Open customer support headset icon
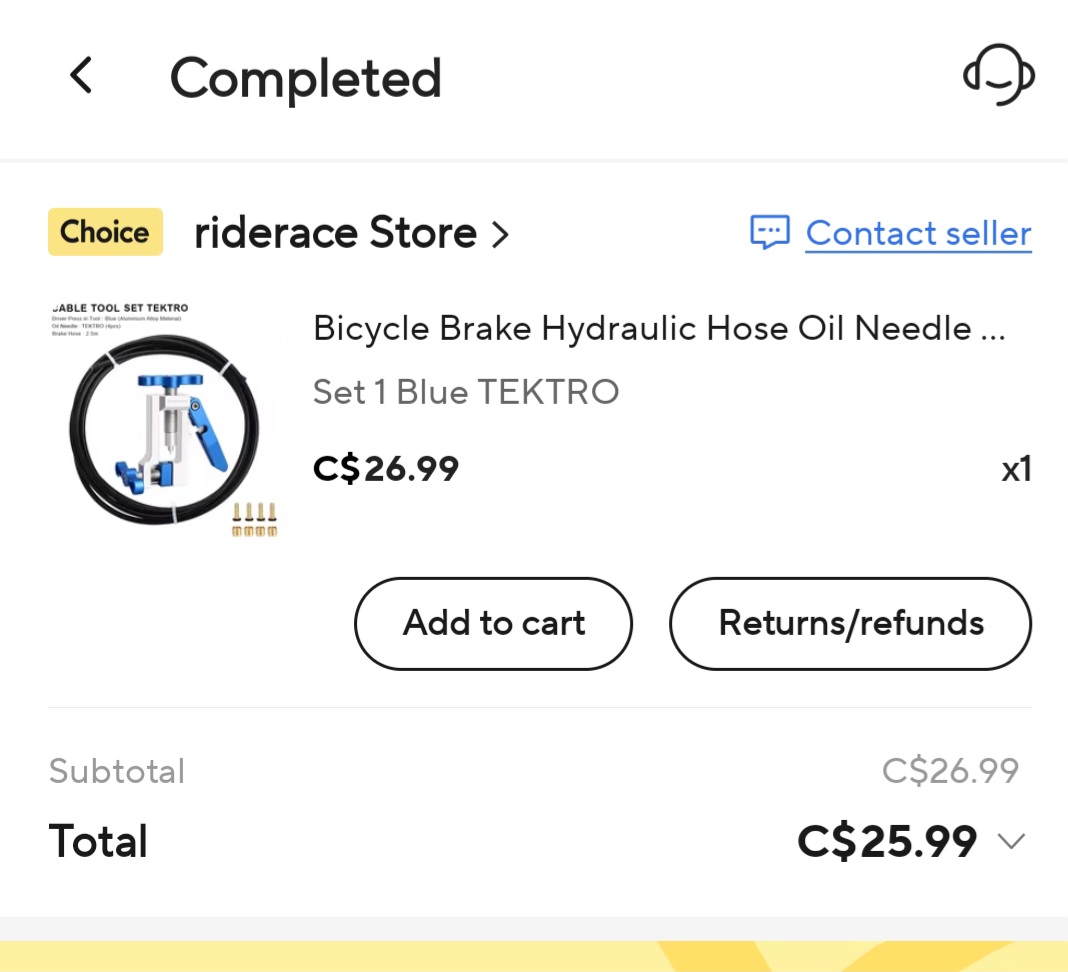Viewport: 1068px width, 972px height. [999, 75]
